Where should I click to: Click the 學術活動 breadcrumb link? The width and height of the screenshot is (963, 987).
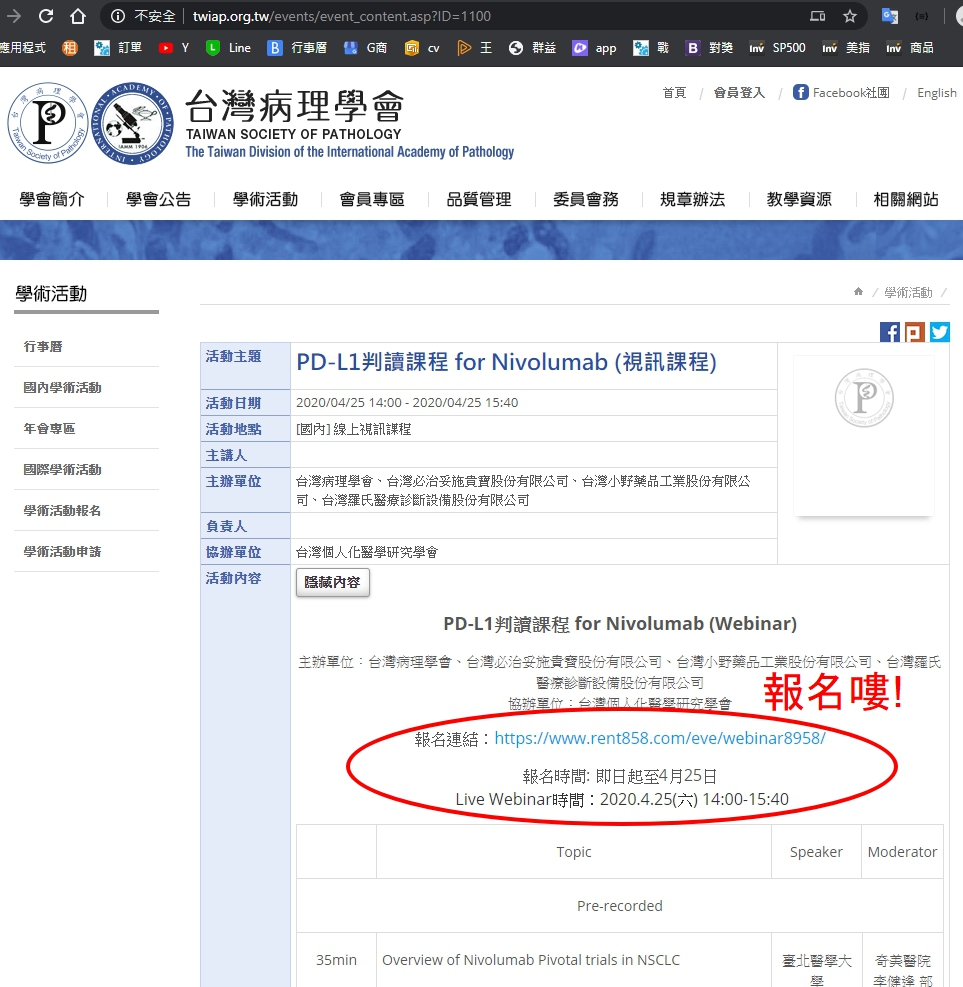pyautogui.click(x=908, y=292)
